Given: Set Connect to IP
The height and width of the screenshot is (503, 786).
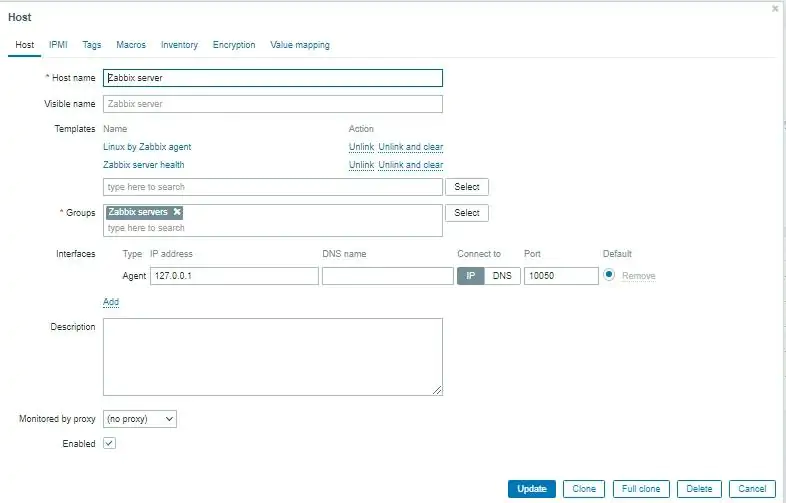Looking at the screenshot, I should (x=471, y=276).
